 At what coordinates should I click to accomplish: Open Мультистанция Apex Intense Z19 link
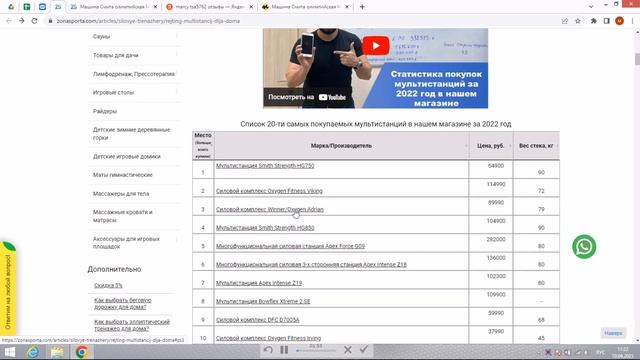tap(259, 283)
